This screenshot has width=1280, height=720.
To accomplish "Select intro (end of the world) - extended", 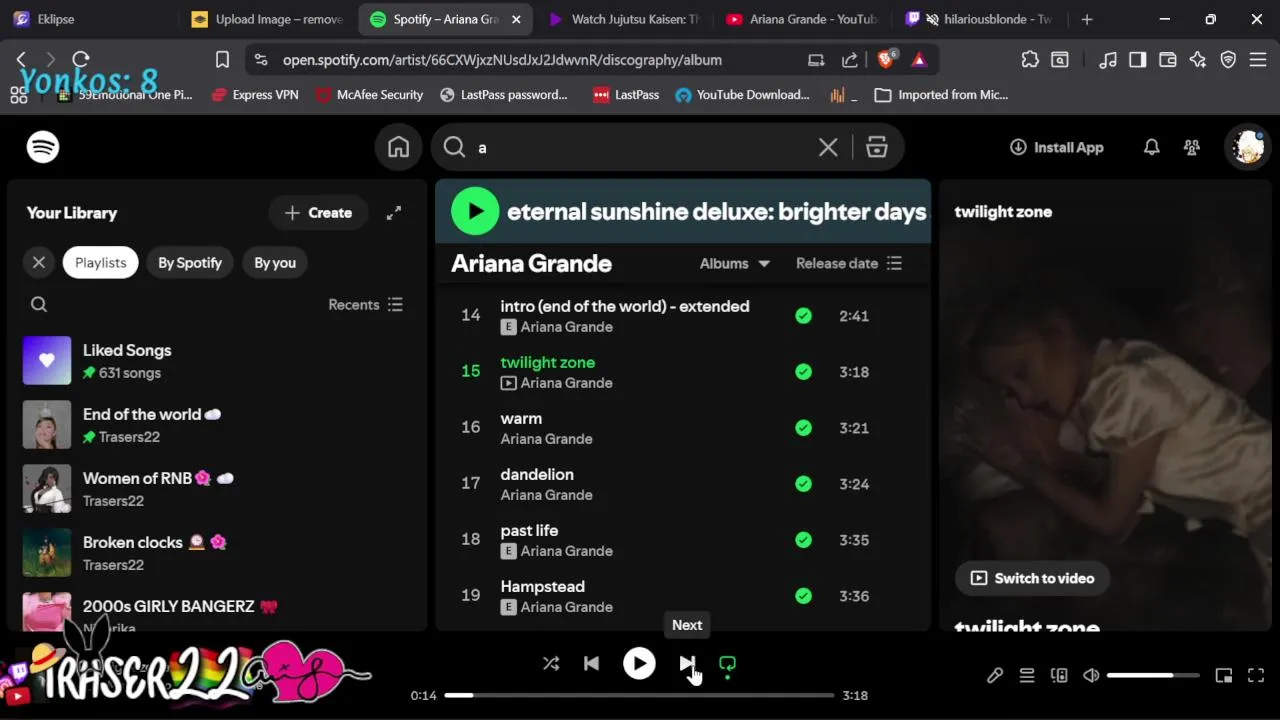I will tap(625, 306).
